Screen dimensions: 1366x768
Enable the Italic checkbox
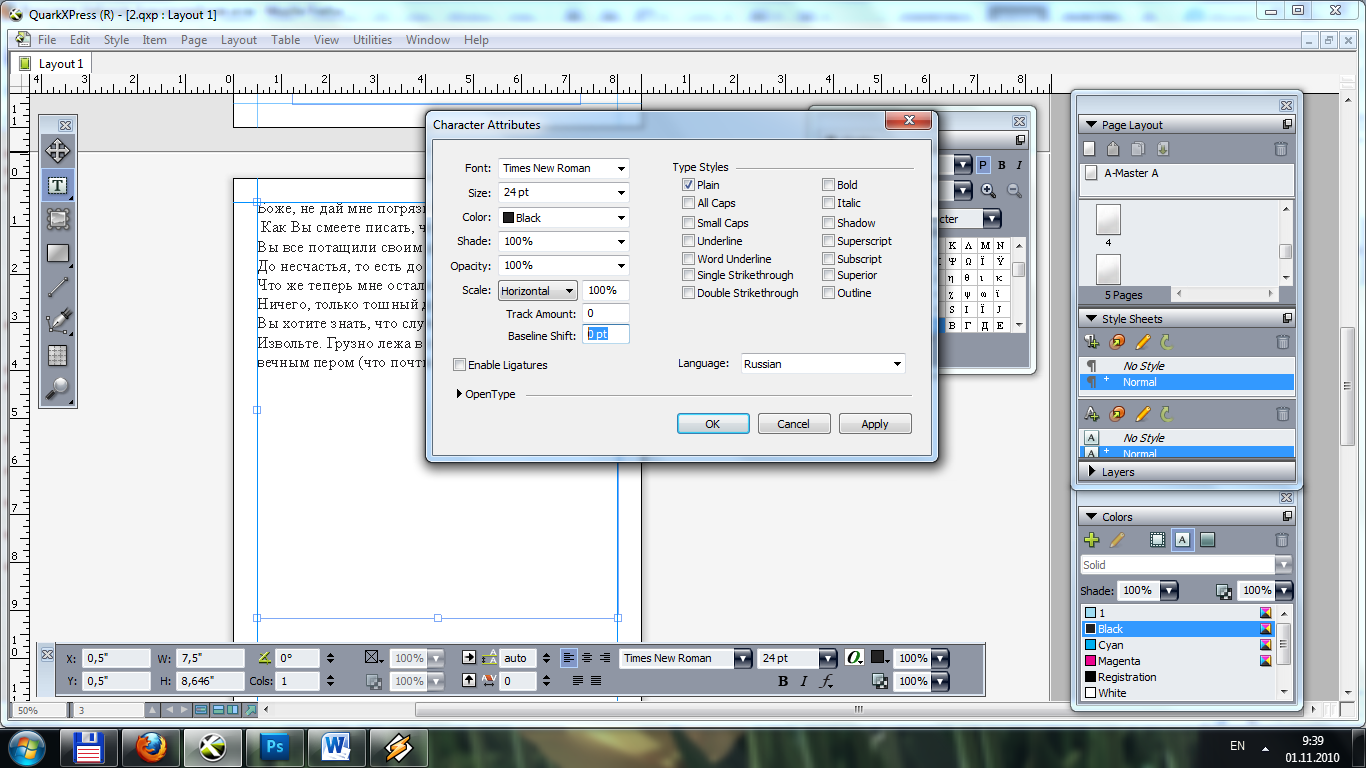coord(828,203)
